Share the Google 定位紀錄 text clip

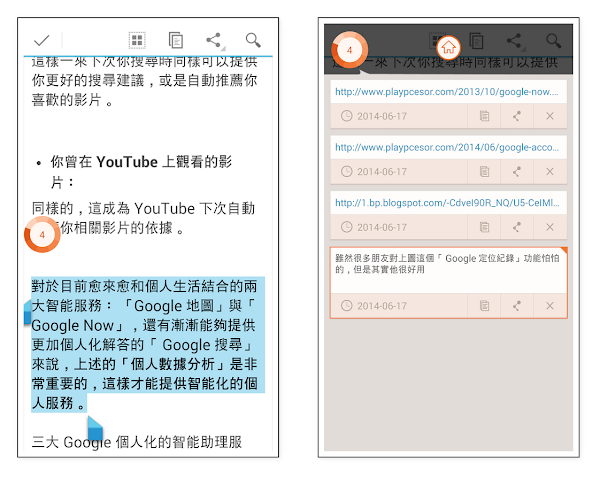point(517,306)
